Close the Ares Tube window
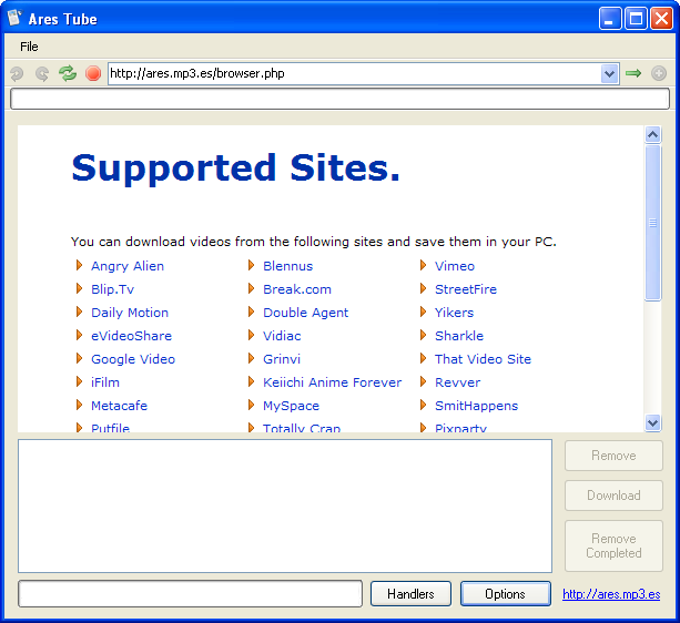Viewport: 680px width, 623px height. pyautogui.click(x=661, y=19)
